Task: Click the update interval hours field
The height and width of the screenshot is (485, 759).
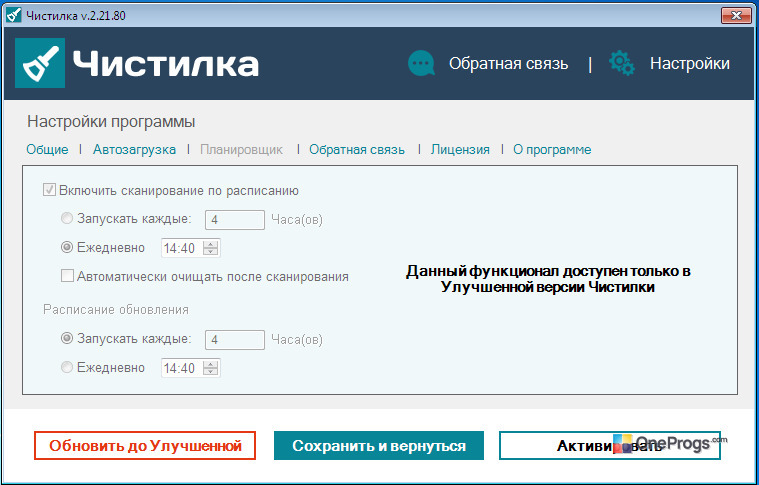Action: click(235, 340)
